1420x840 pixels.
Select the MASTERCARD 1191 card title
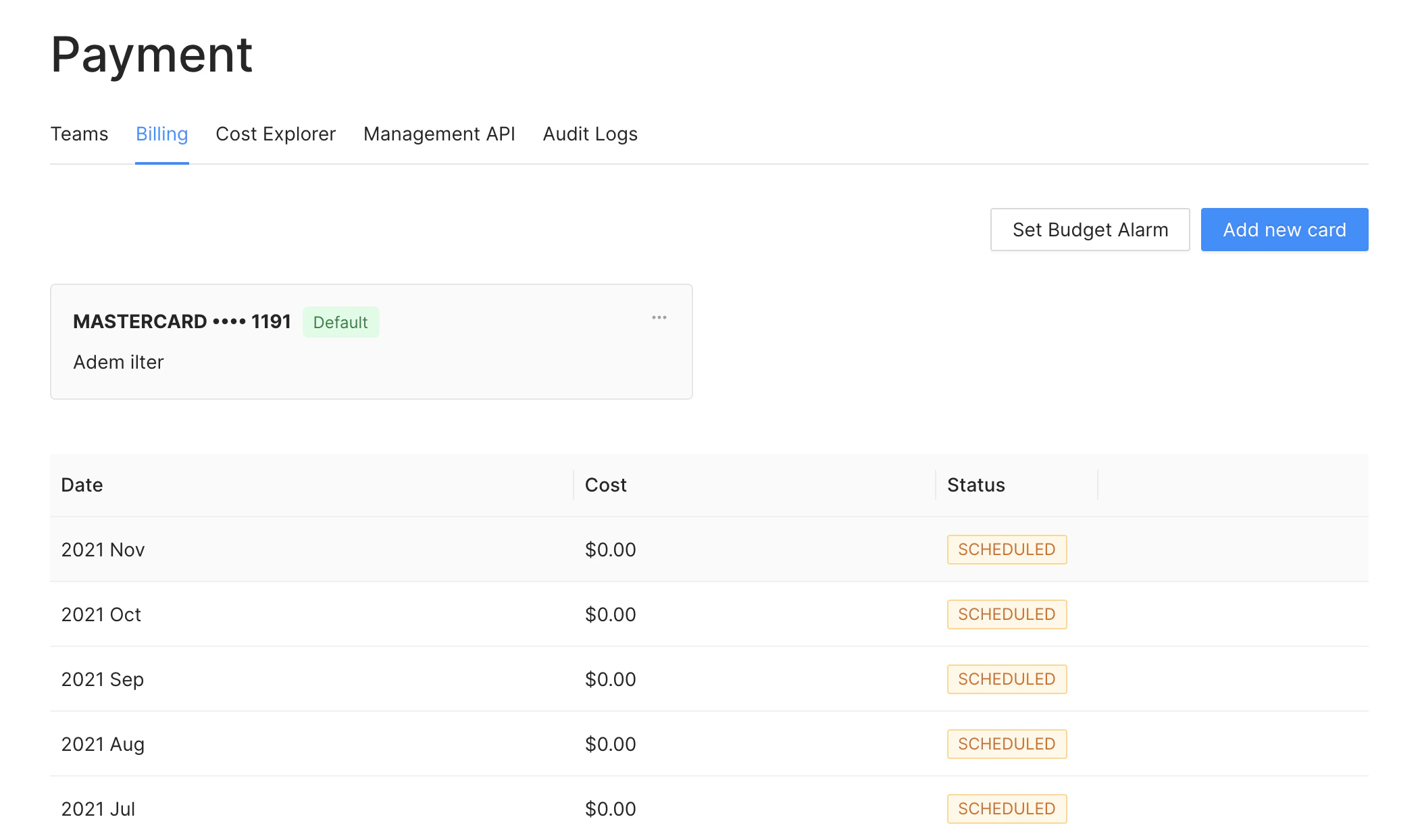click(x=182, y=321)
